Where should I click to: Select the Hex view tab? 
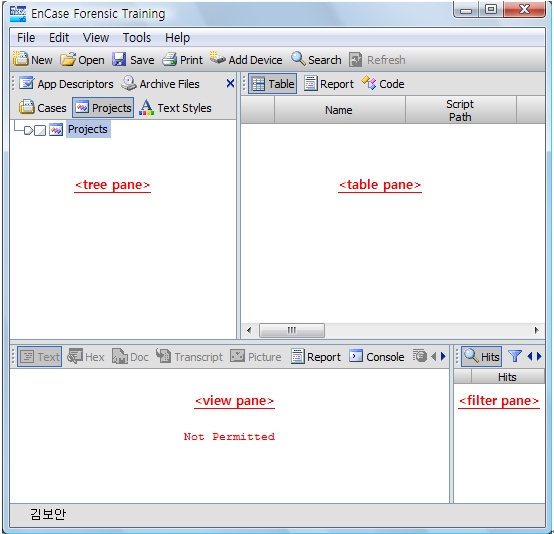[x=86, y=357]
